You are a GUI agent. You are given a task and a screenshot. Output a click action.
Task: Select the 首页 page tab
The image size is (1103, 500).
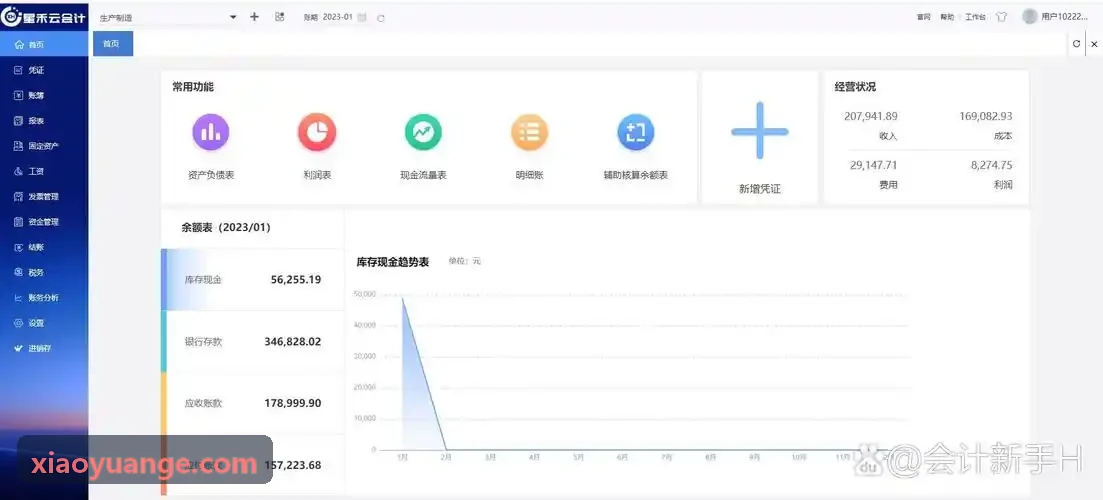click(x=113, y=44)
